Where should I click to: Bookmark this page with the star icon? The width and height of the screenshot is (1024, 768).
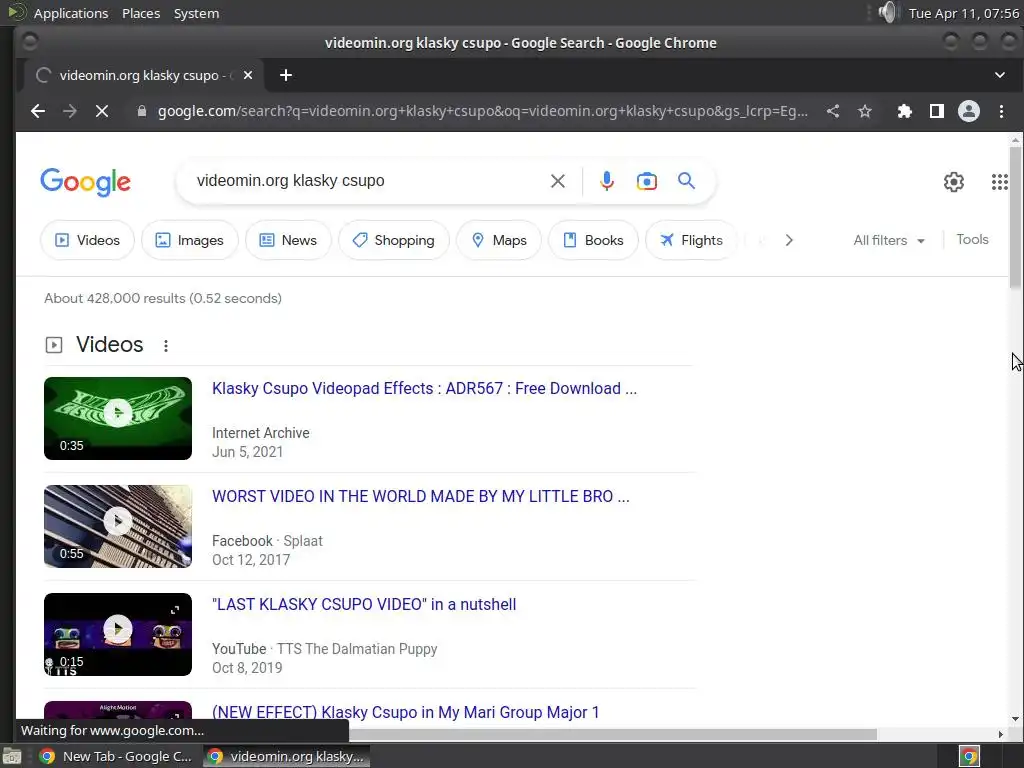tap(865, 112)
